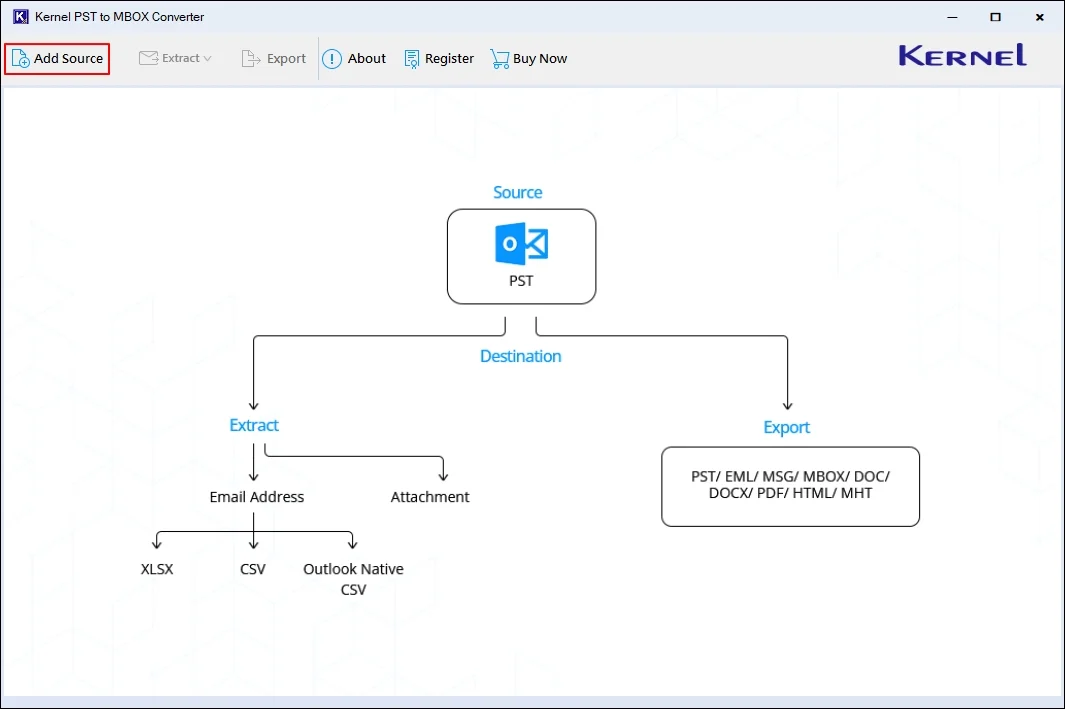Click the Kernel logo at top right
1065x709 pixels.
(960, 56)
